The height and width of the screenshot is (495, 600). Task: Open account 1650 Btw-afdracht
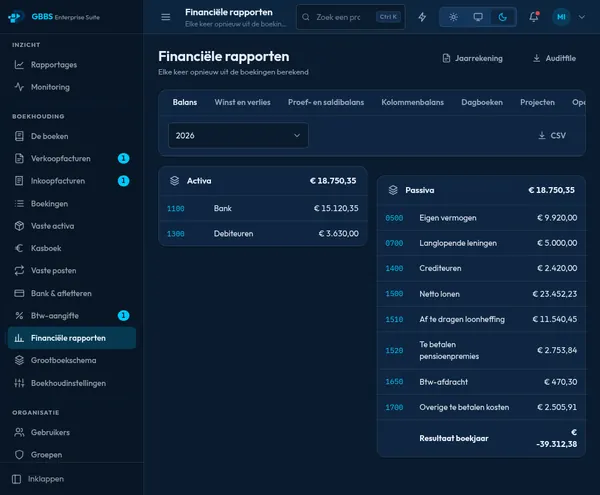[x=394, y=382]
